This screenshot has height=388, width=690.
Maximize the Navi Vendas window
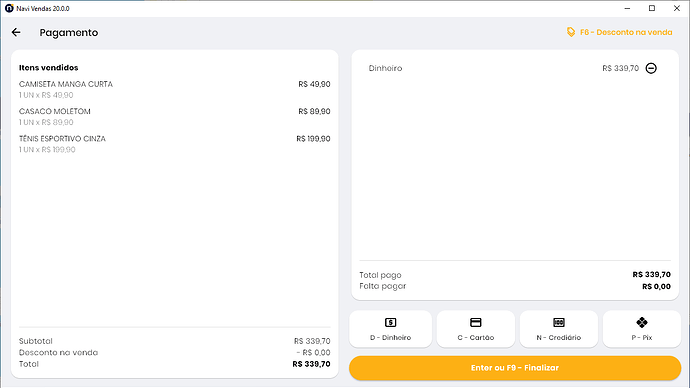click(x=652, y=8)
